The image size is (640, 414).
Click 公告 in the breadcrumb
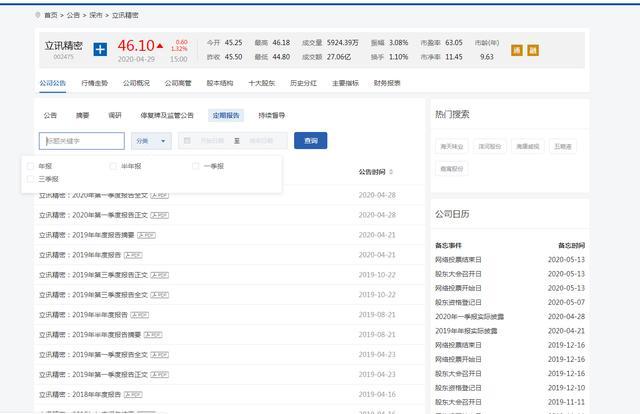tap(73, 15)
